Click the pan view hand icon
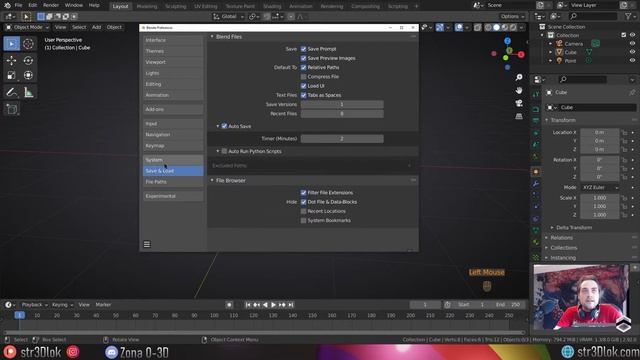Viewport: 640px width, 360px height. 519,90
